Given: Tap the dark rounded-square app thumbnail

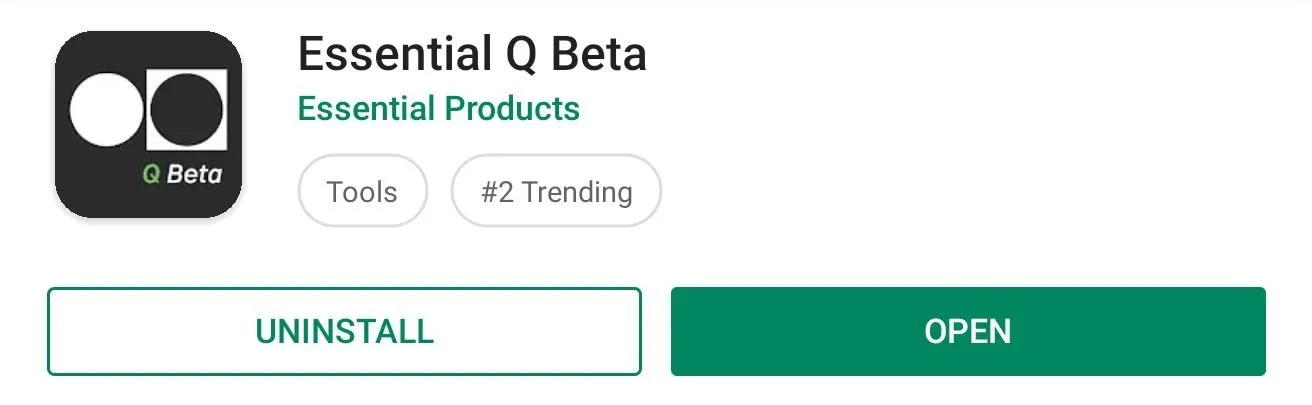Looking at the screenshot, I should (148, 124).
